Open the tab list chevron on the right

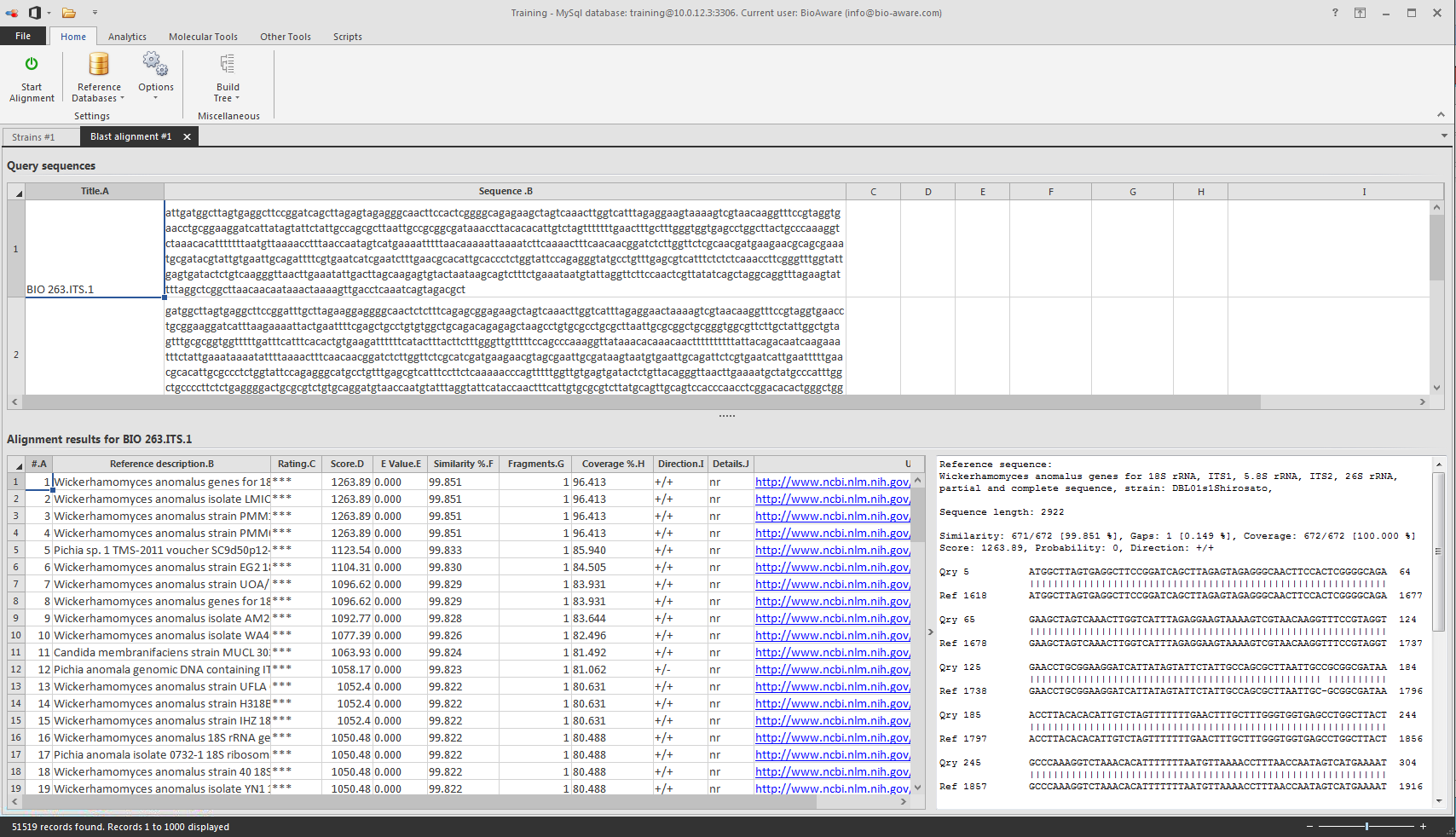(x=1444, y=135)
